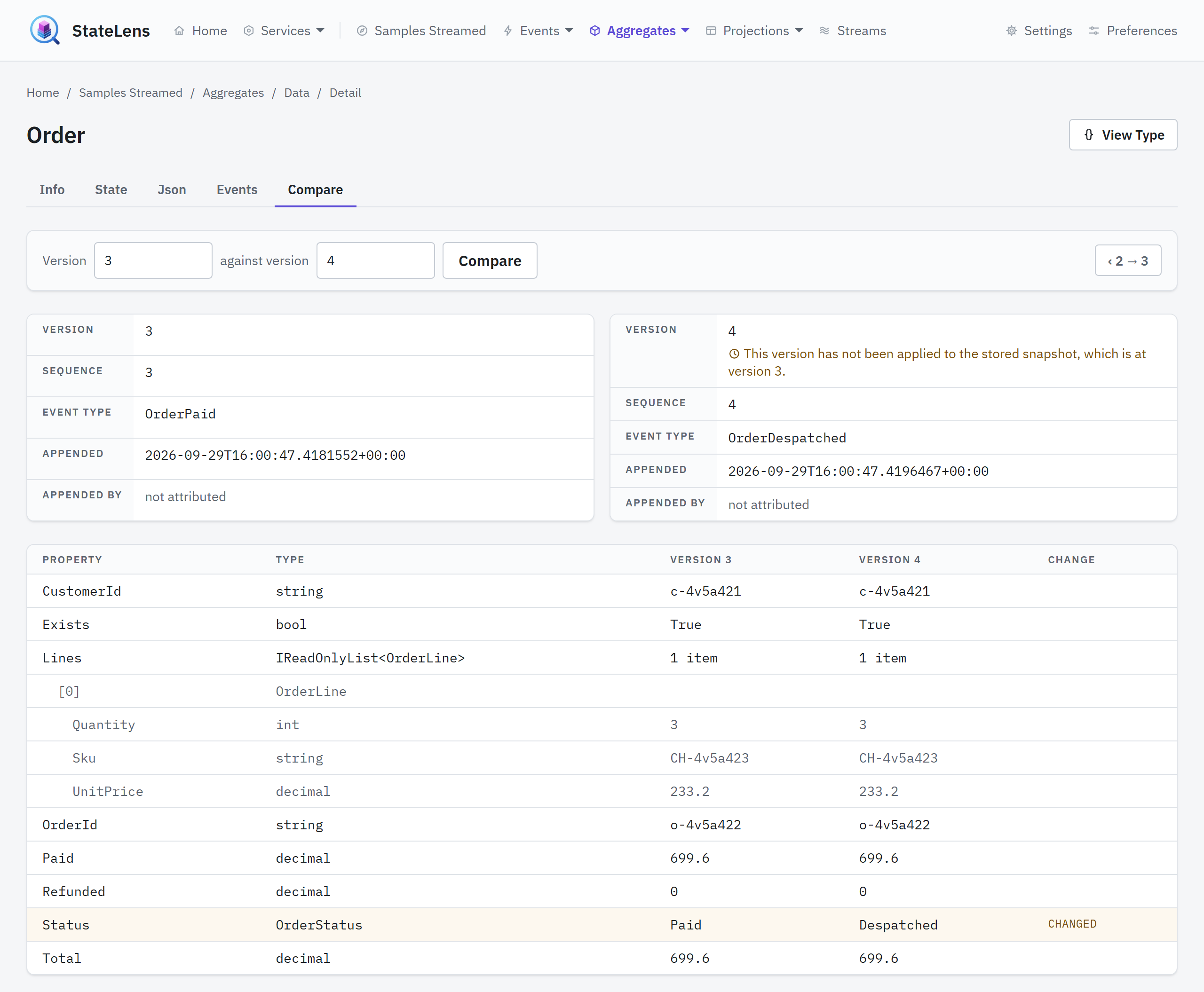Click the Settings gear icon
This screenshot has width=1204, height=992.
[1011, 31]
